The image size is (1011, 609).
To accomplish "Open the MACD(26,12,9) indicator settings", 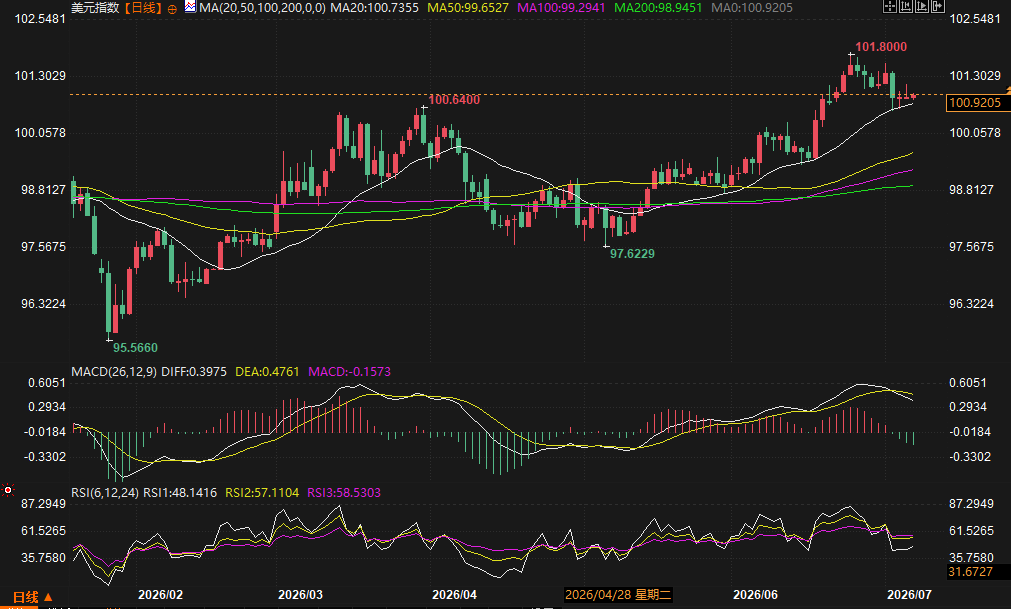I will [x=114, y=372].
